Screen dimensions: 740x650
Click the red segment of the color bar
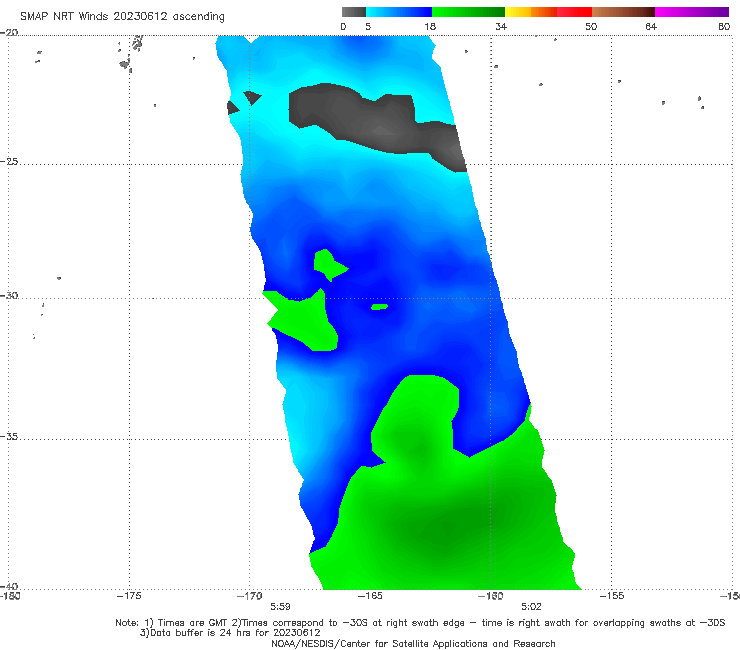coord(574,12)
